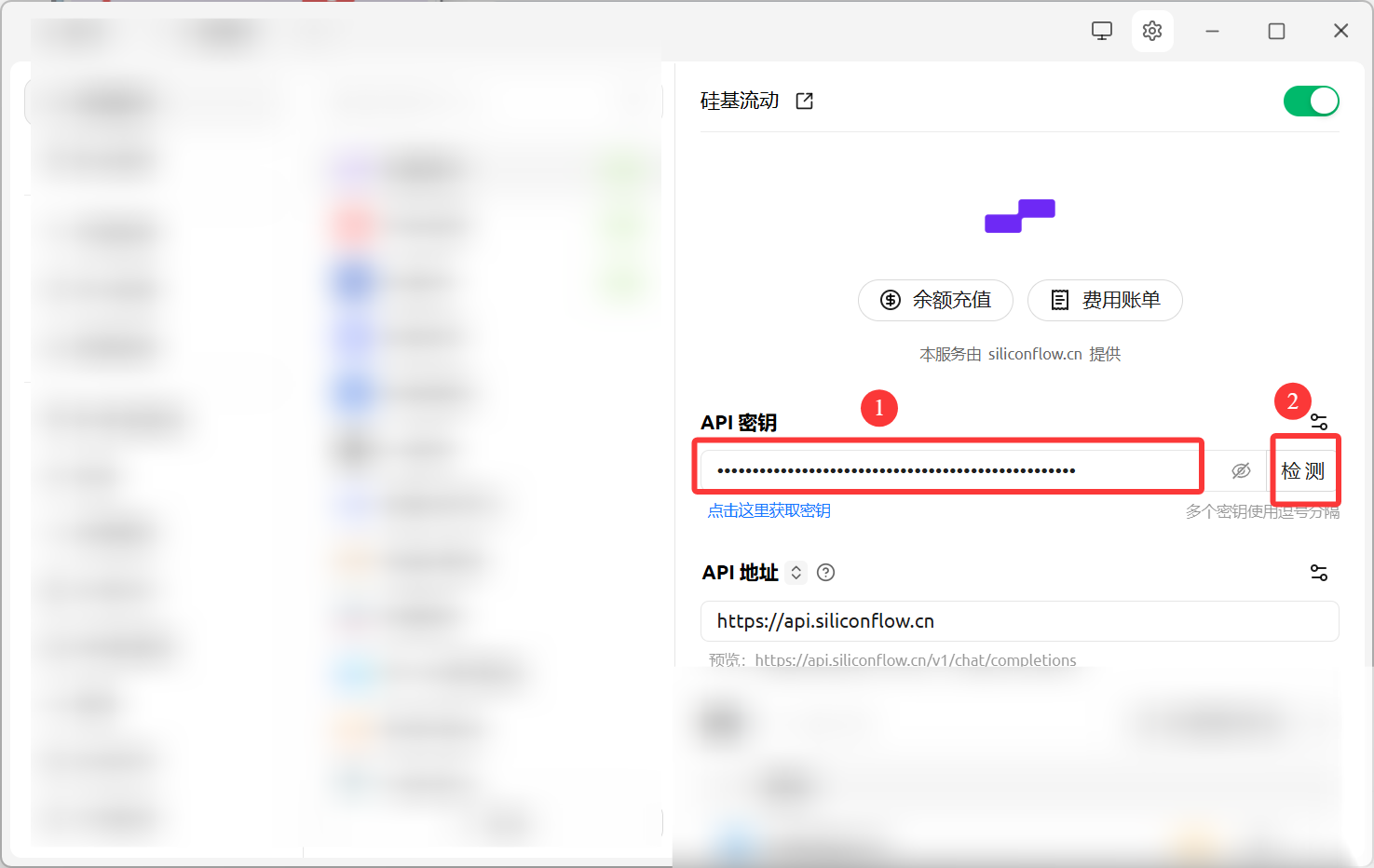1374x868 pixels.
Task: Click the 多个密钥使用逗号分隔 hint text
Action: [1262, 511]
